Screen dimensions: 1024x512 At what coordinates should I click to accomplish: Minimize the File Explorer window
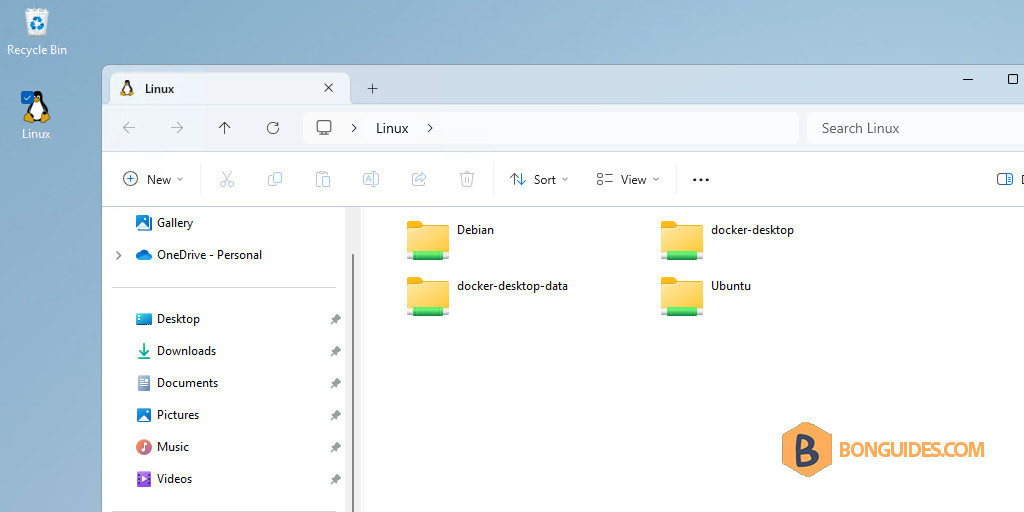click(968, 79)
